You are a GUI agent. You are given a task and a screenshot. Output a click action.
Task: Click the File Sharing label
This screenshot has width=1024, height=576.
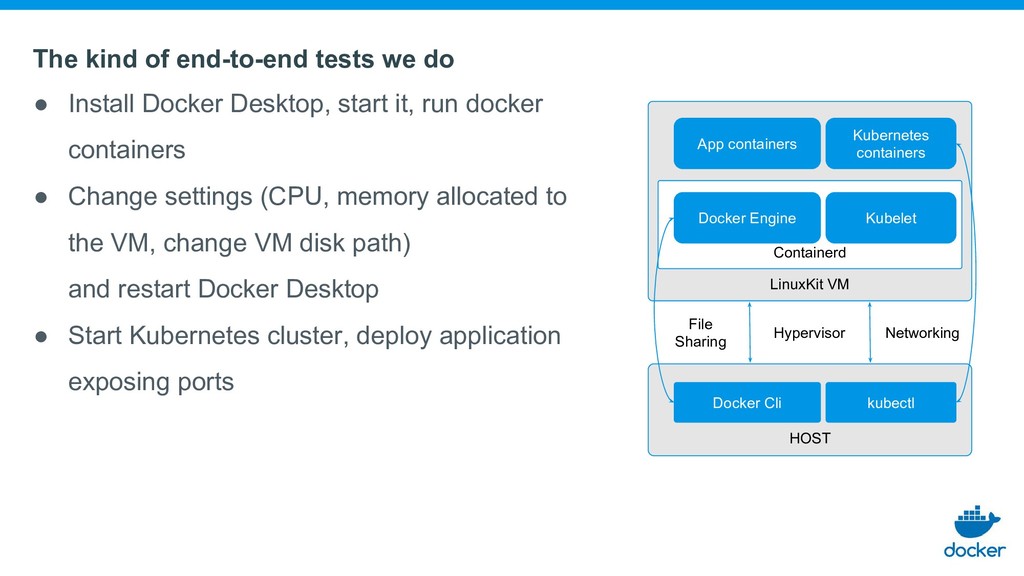pos(700,332)
